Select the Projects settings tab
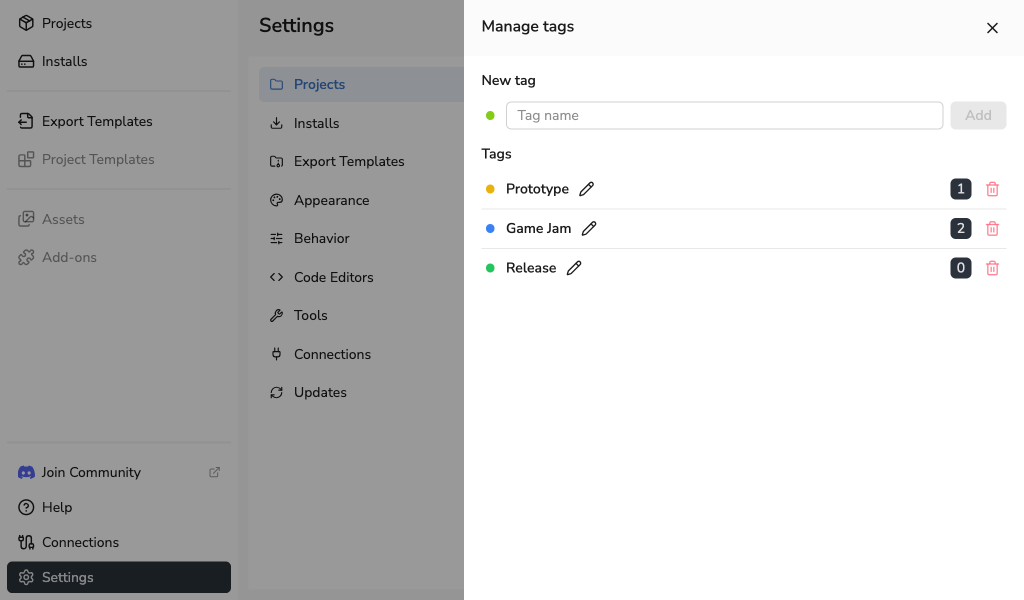 [x=361, y=84]
